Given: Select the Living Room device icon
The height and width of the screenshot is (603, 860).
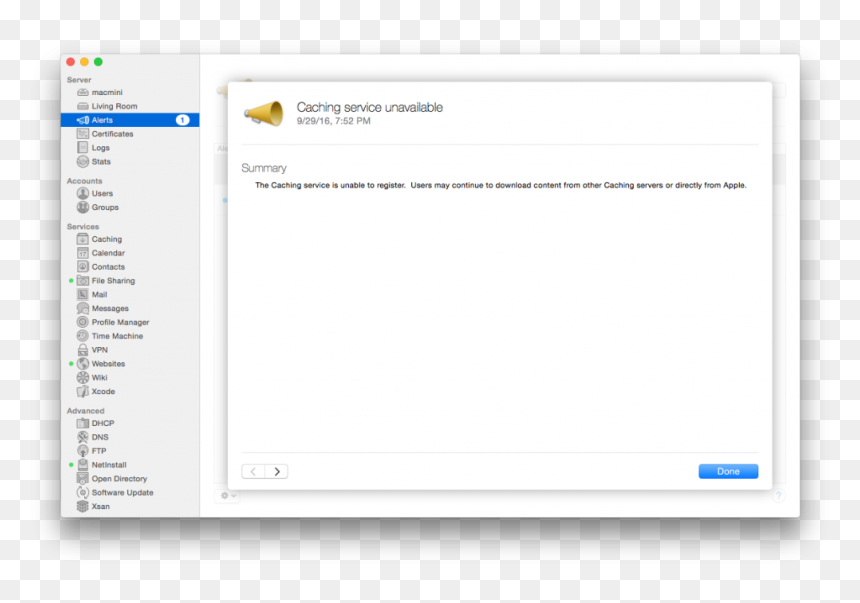Looking at the screenshot, I should coord(83,106).
